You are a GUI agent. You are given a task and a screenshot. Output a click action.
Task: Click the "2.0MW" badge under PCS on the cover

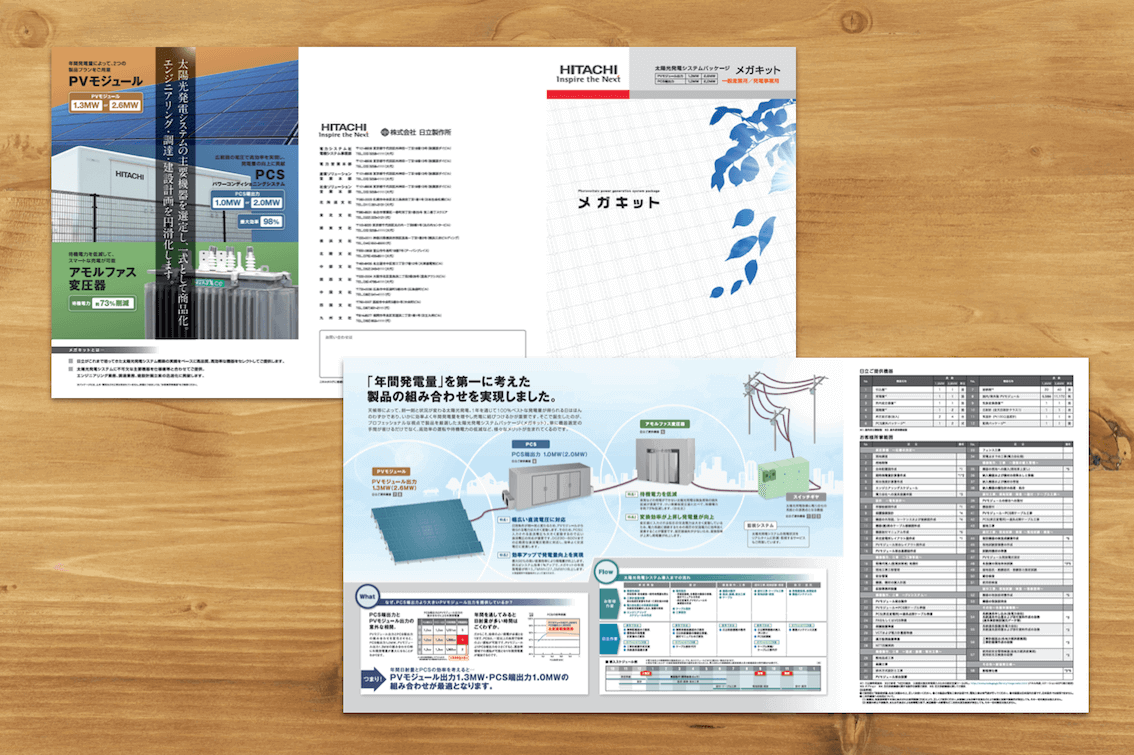266,203
